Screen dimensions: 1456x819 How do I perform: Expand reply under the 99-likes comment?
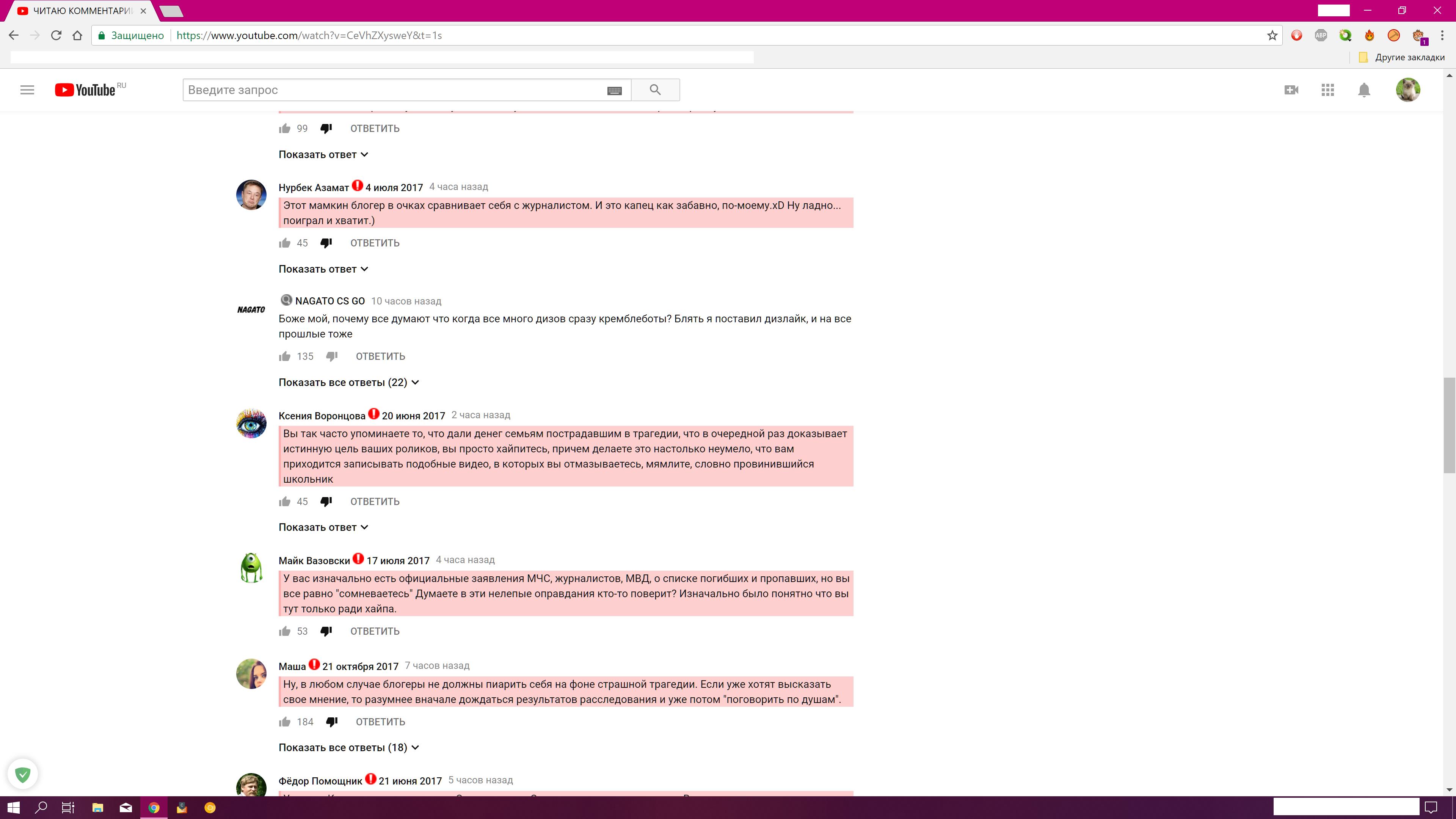tap(323, 155)
